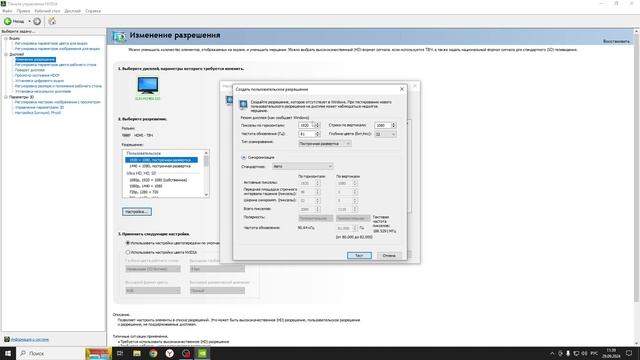Click the monitor display icon in step 1
Screen dimensions: 640x360
point(148,86)
